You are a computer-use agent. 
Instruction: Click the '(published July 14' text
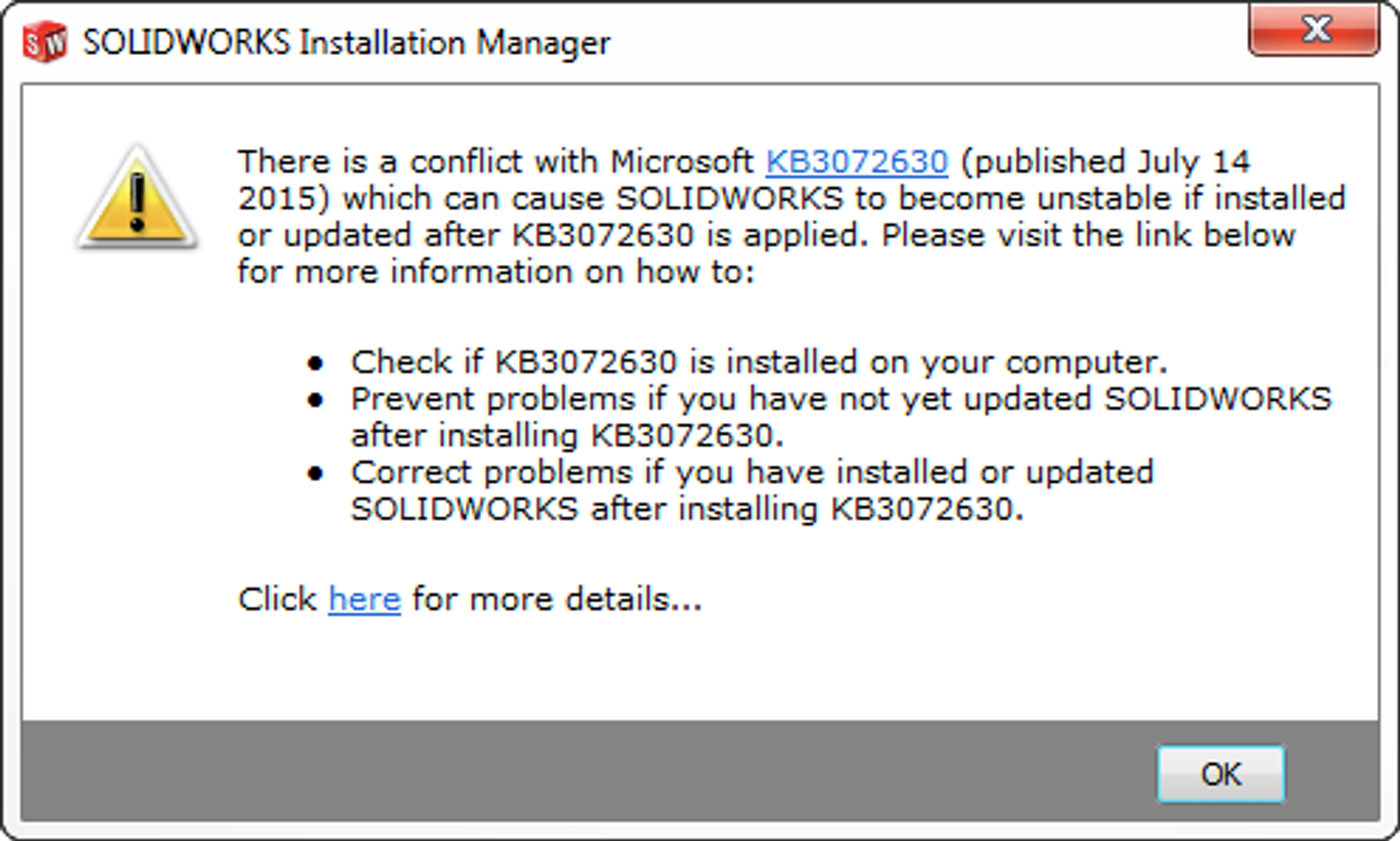[1104, 162]
